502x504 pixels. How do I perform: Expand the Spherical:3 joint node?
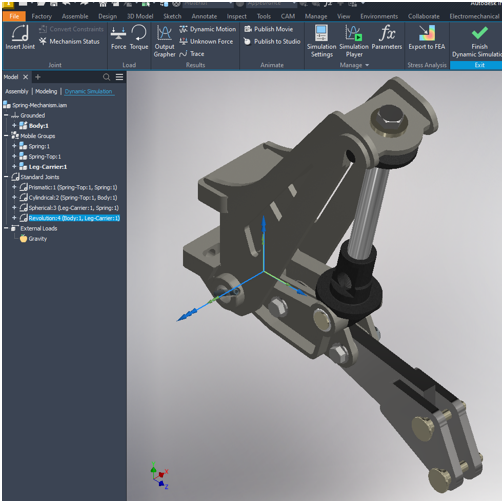(14, 208)
